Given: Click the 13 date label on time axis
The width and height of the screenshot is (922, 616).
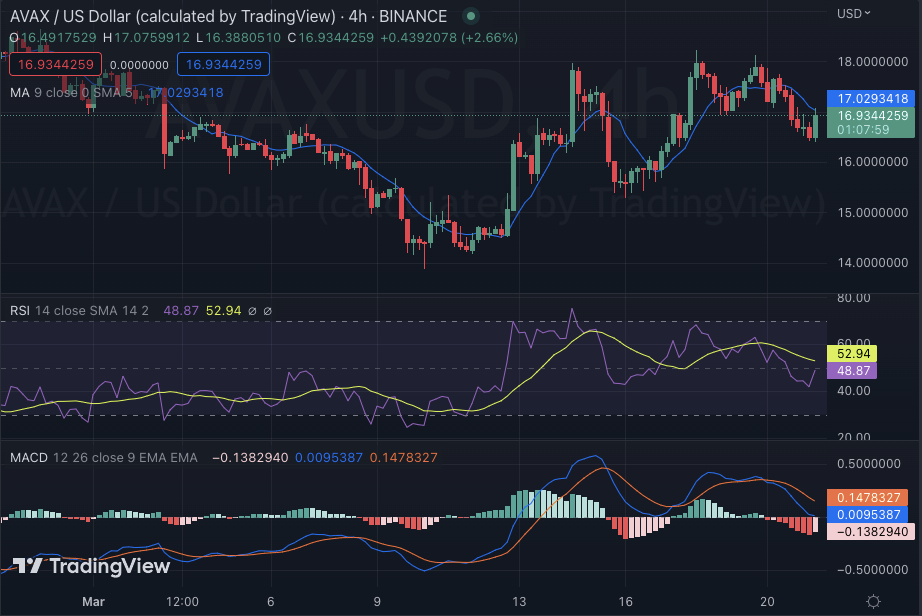Looking at the screenshot, I should tap(519, 601).
